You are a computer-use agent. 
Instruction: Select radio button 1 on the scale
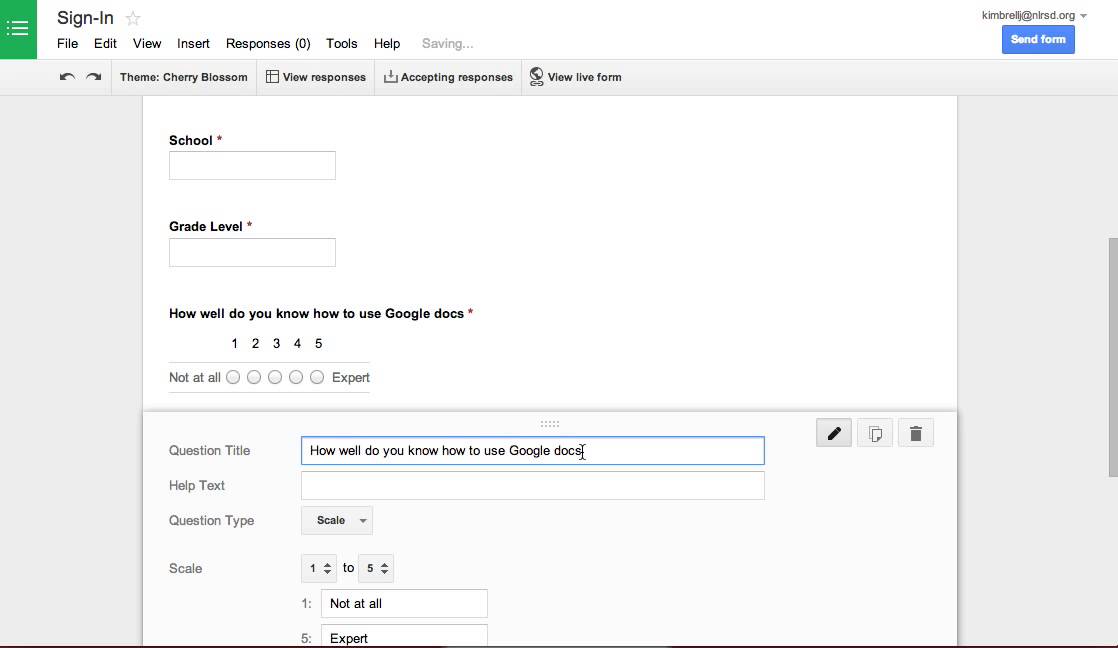click(x=233, y=377)
